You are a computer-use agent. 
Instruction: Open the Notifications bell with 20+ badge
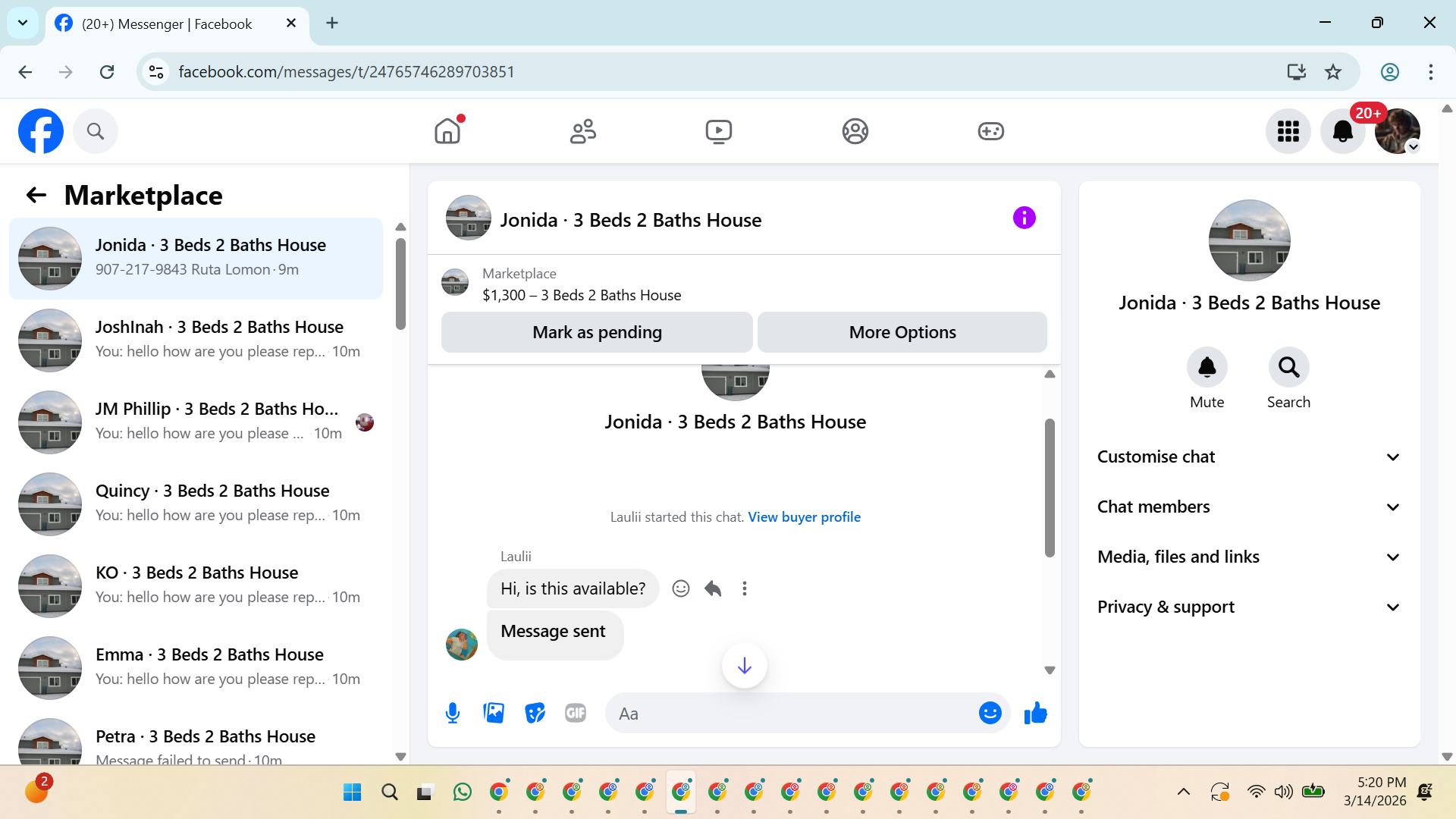click(1343, 131)
